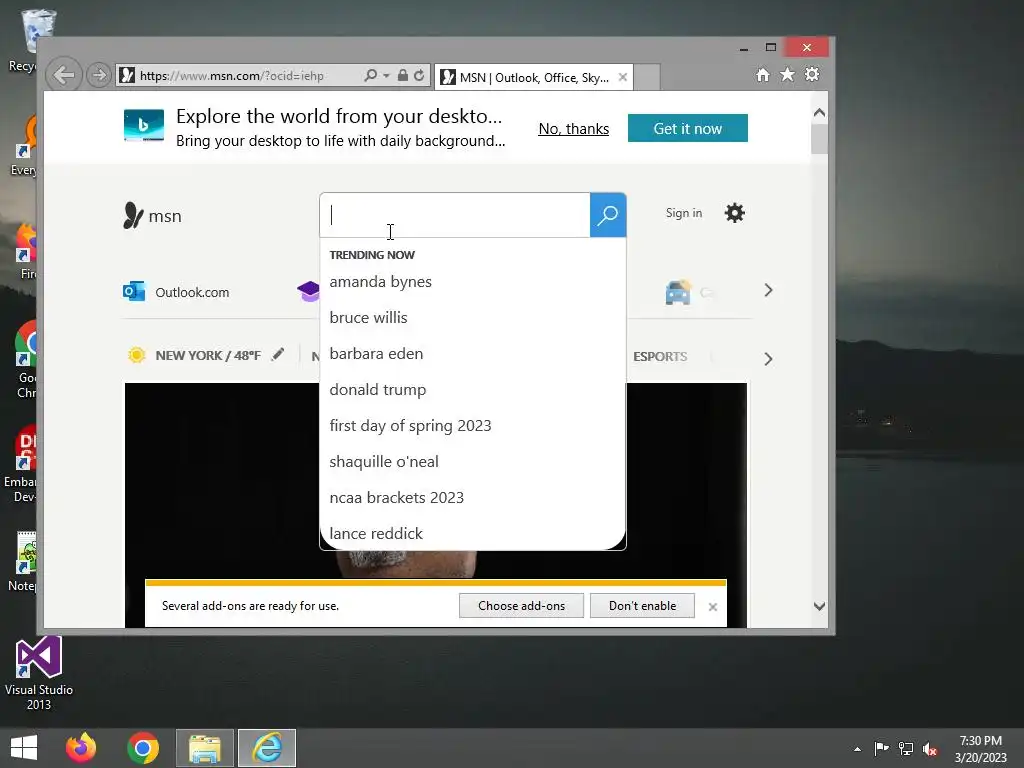Click the Internet Explorer Back arrow button
This screenshot has width=1024, height=768.
point(64,75)
